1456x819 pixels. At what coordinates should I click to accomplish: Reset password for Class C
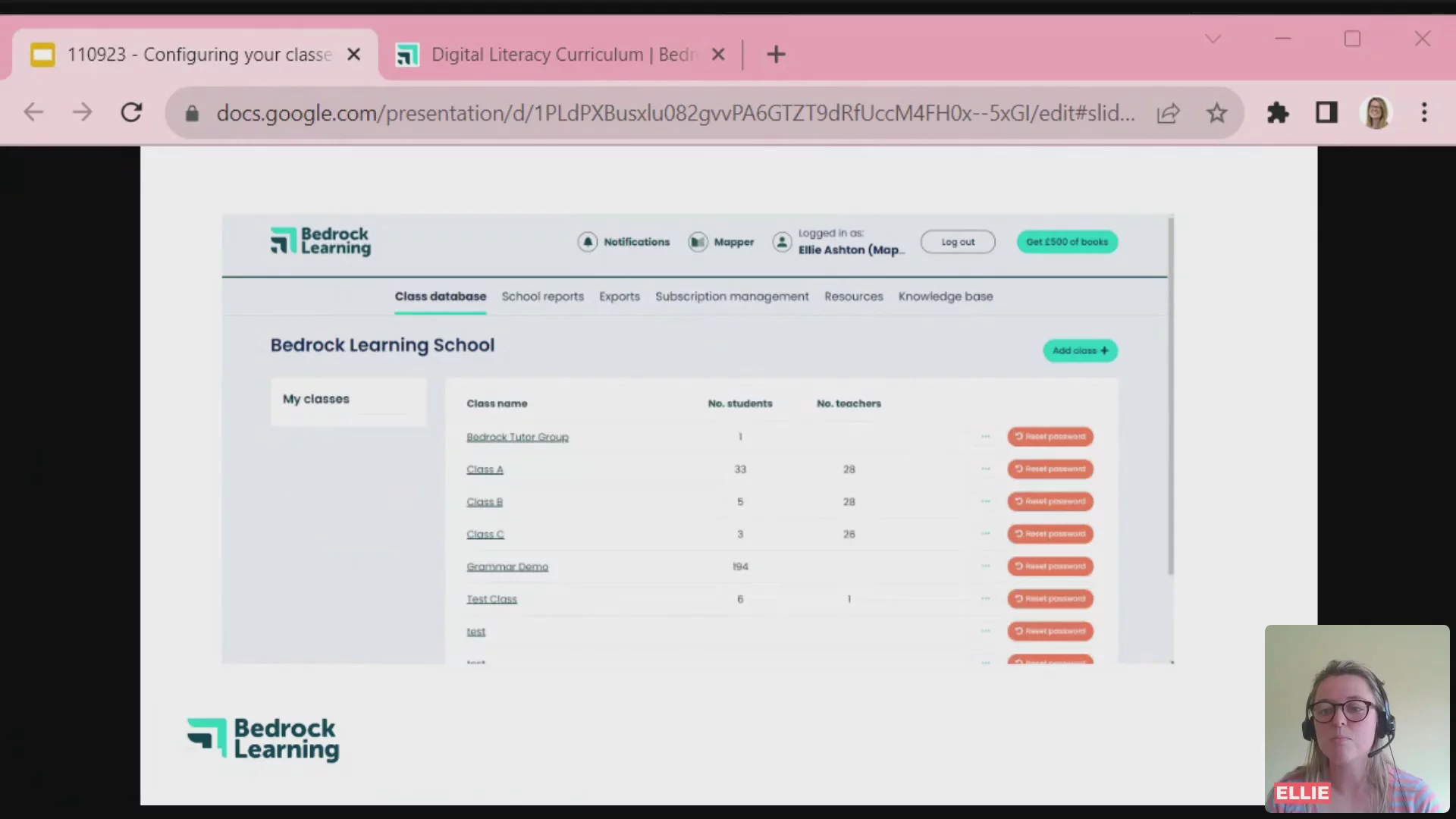point(1050,534)
